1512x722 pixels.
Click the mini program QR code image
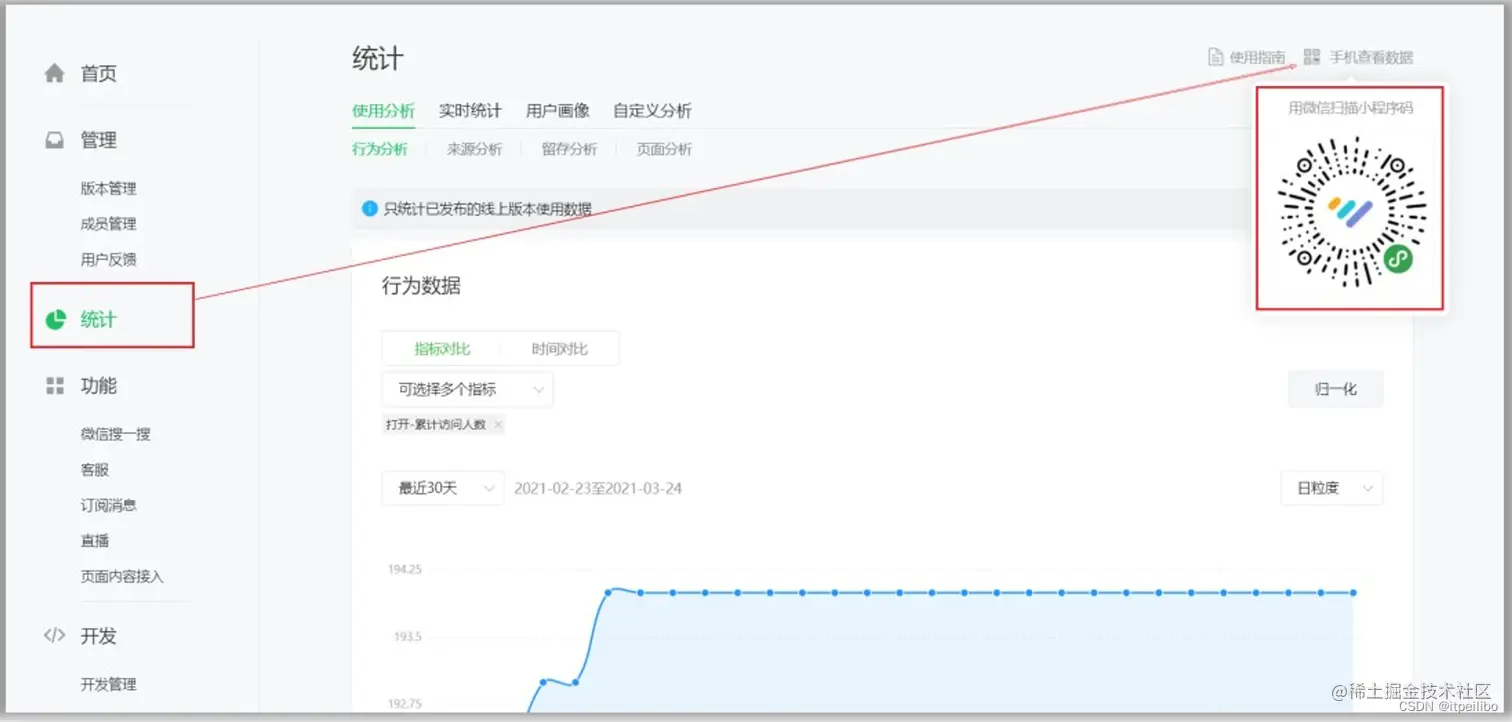tap(1351, 212)
